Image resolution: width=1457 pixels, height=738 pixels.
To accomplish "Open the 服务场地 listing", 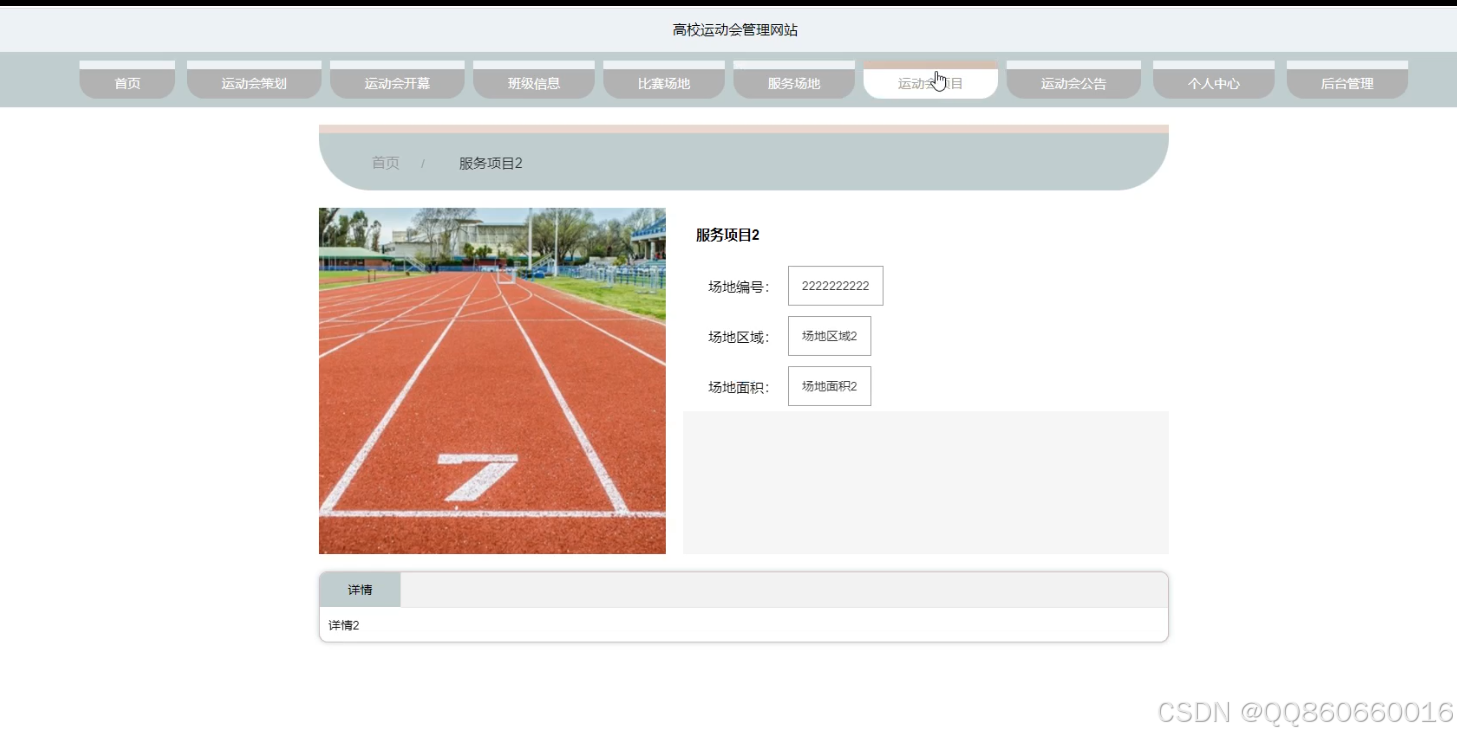I will point(793,83).
